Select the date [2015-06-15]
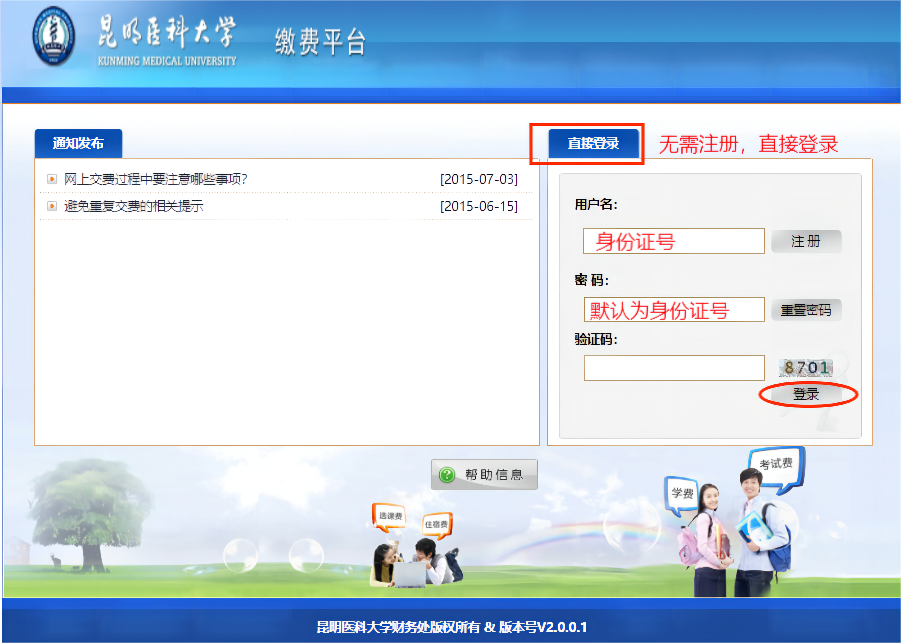 point(479,206)
